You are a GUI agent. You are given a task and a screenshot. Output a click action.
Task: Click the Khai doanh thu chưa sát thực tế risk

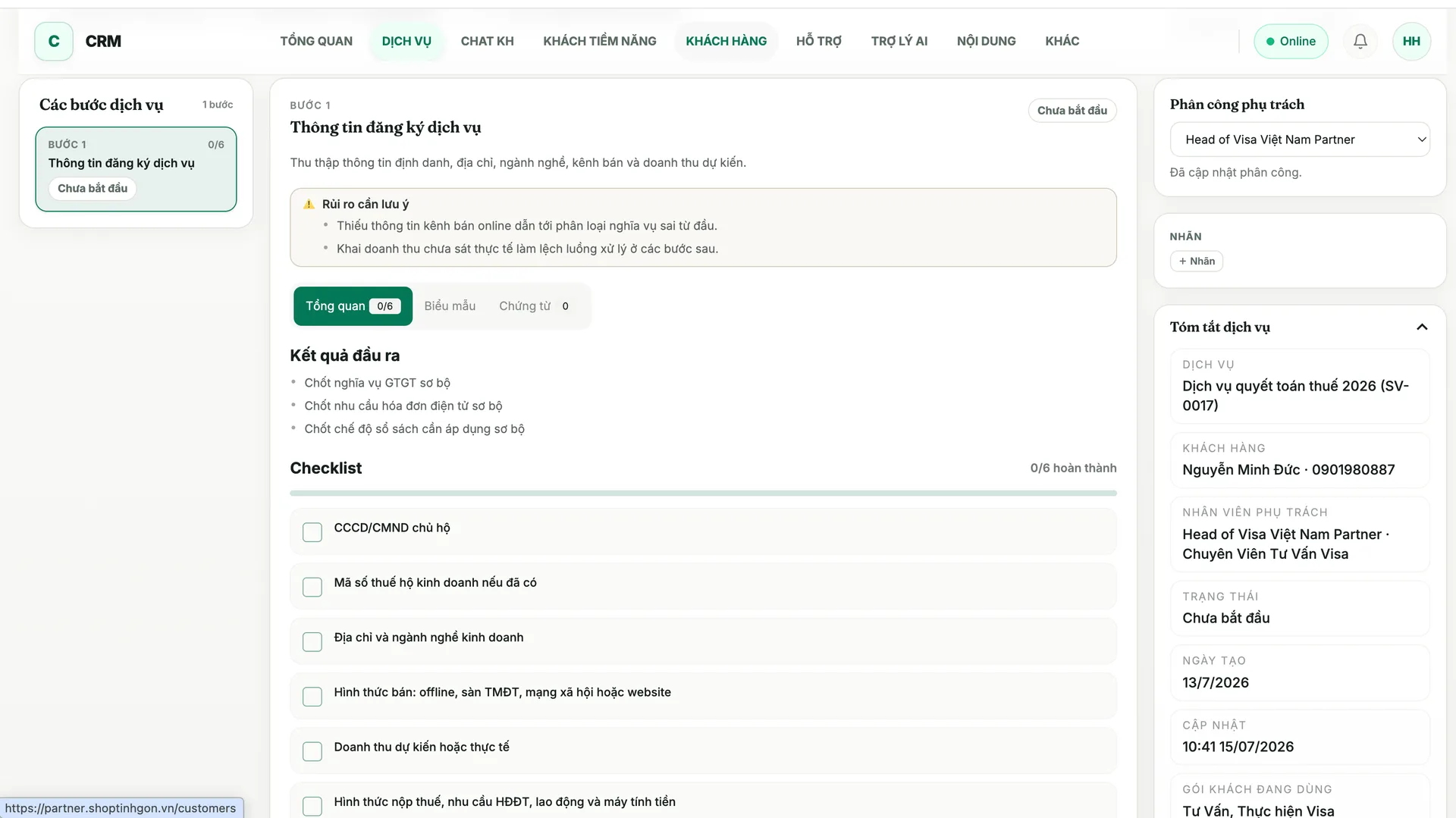(x=527, y=249)
